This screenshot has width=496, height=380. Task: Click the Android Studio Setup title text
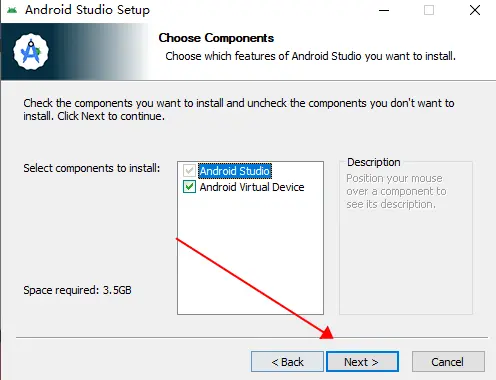[87, 10]
